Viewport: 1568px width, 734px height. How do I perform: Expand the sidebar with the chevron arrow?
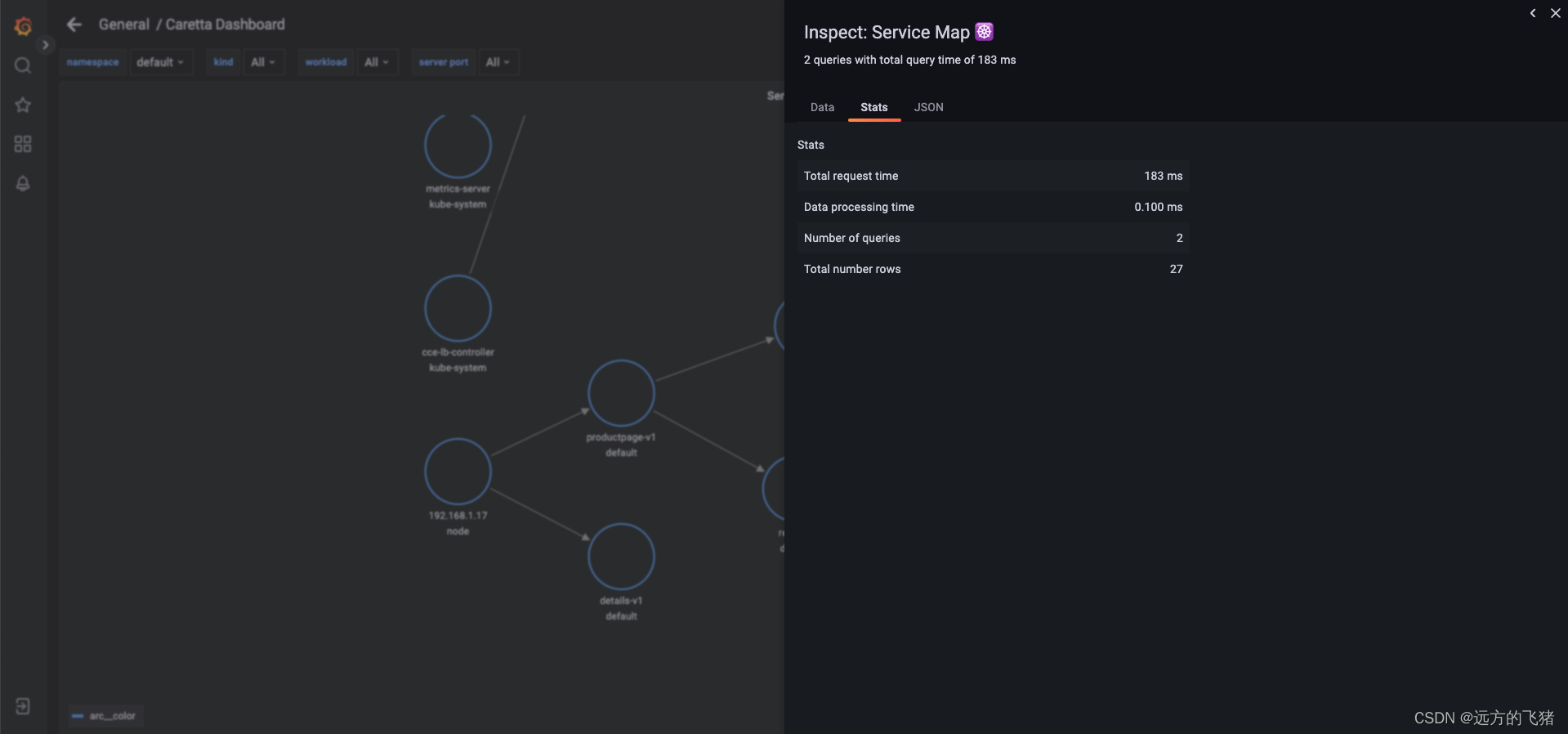[x=46, y=45]
